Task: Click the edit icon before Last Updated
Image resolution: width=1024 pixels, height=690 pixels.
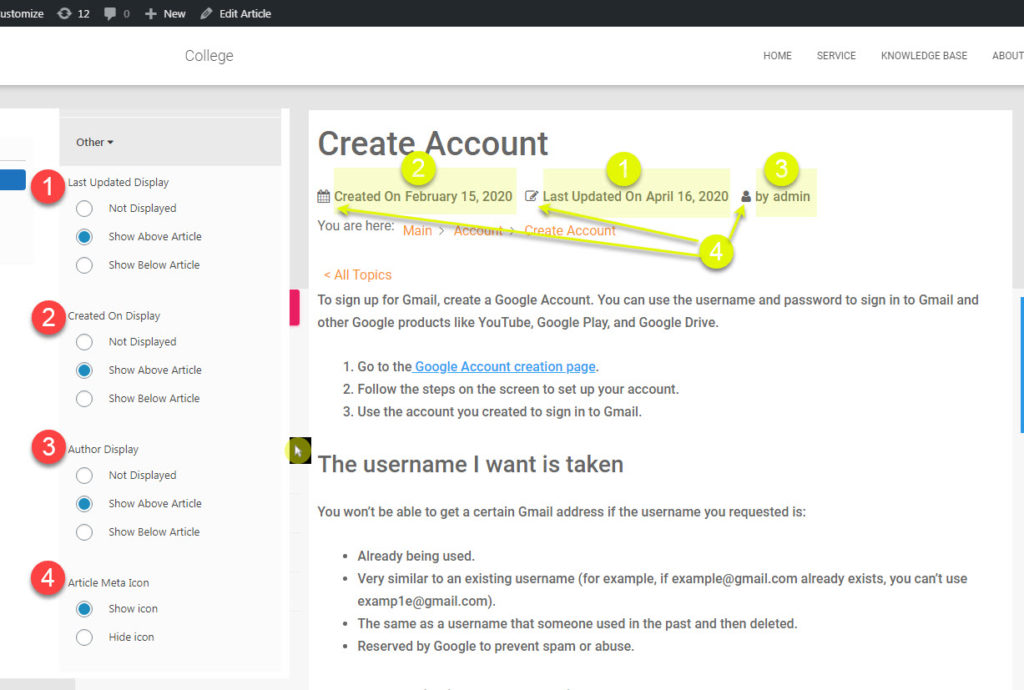Action: [x=532, y=197]
